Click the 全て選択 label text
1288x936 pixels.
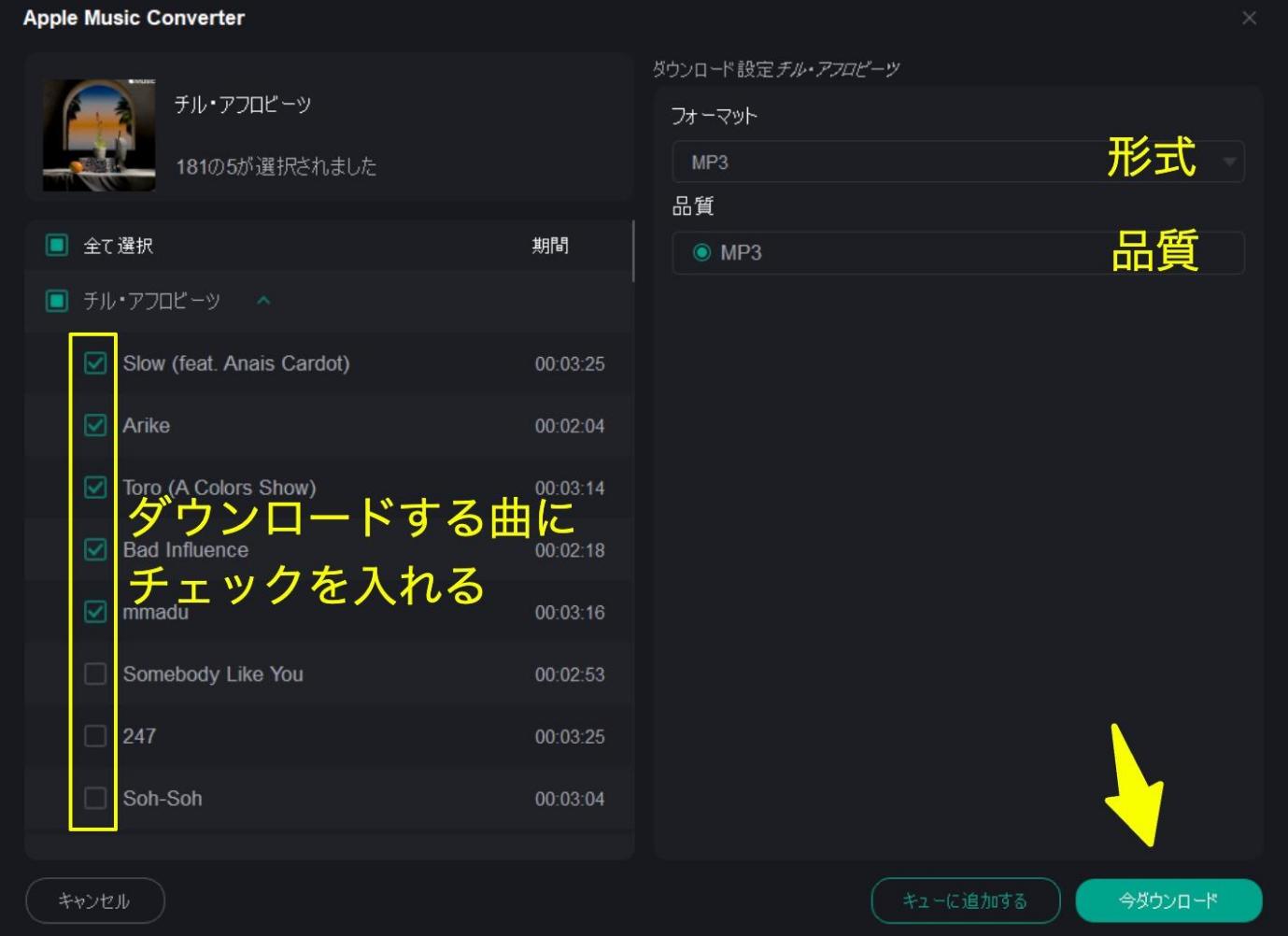tap(118, 246)
